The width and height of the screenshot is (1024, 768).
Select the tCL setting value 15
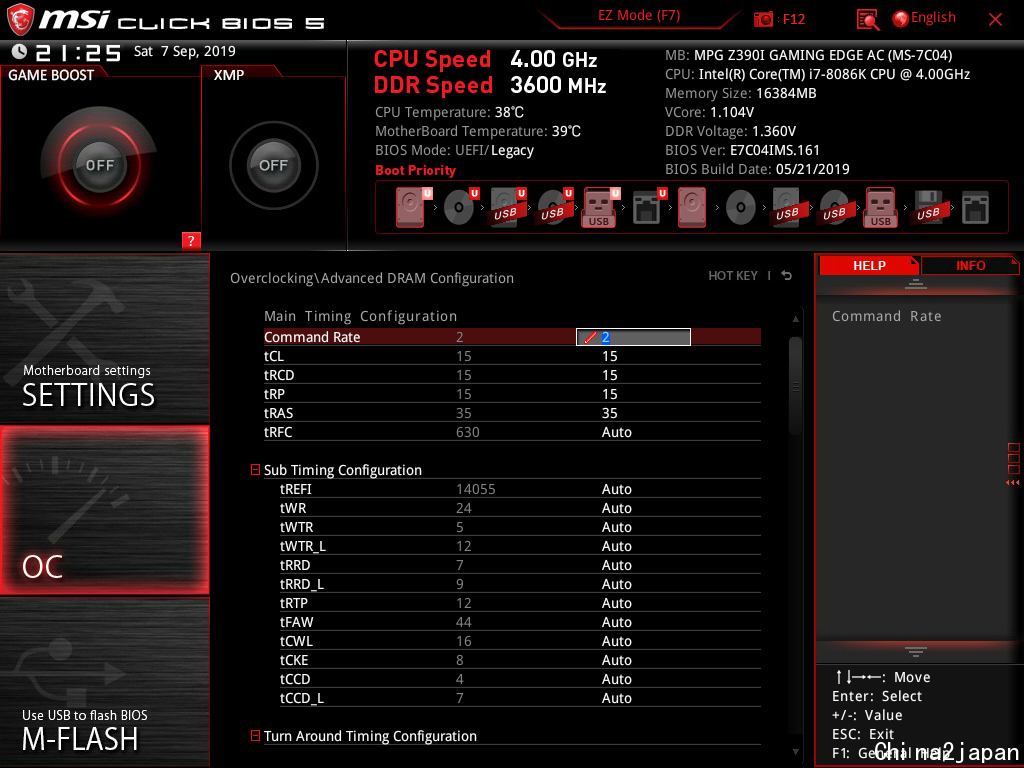(x=609, y=356)
